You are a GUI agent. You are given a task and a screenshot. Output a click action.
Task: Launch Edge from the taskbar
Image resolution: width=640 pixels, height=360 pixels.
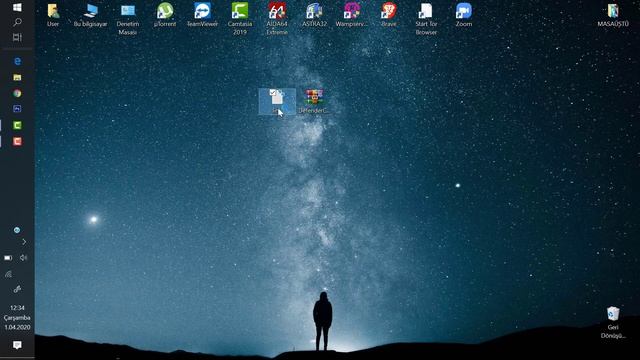click(17, 61)
